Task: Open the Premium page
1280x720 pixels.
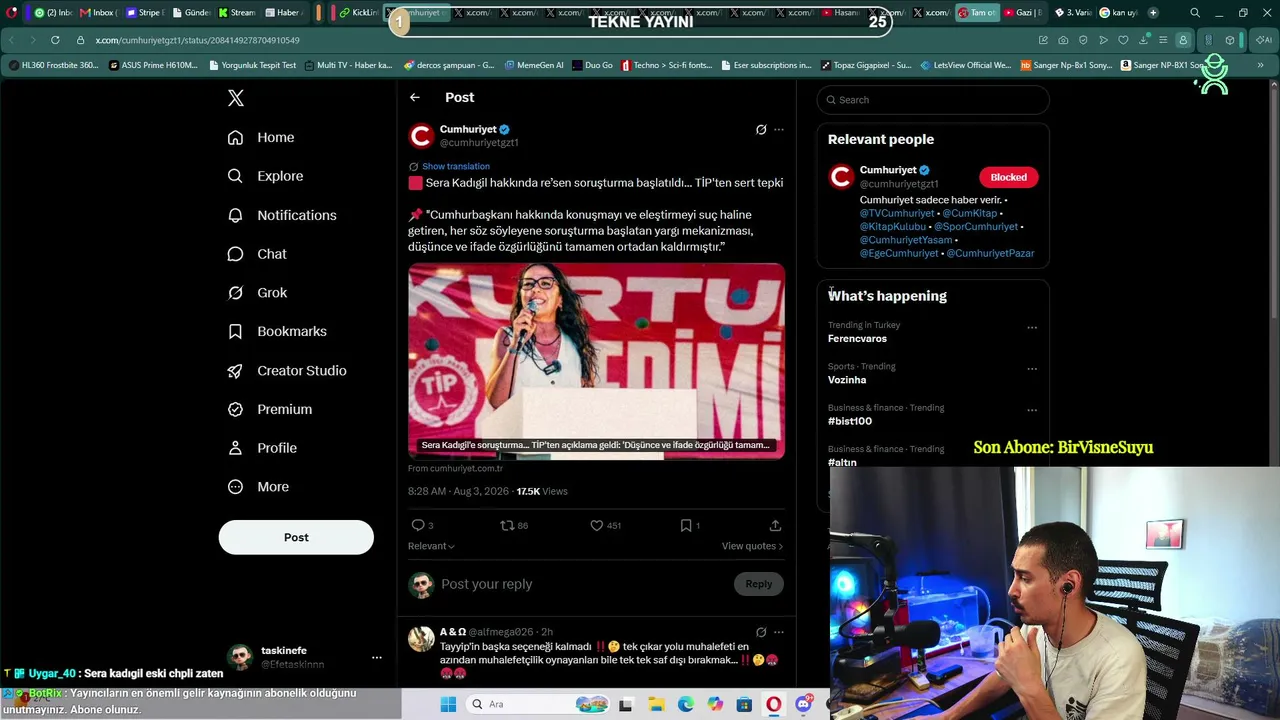Action: (270, 409)
